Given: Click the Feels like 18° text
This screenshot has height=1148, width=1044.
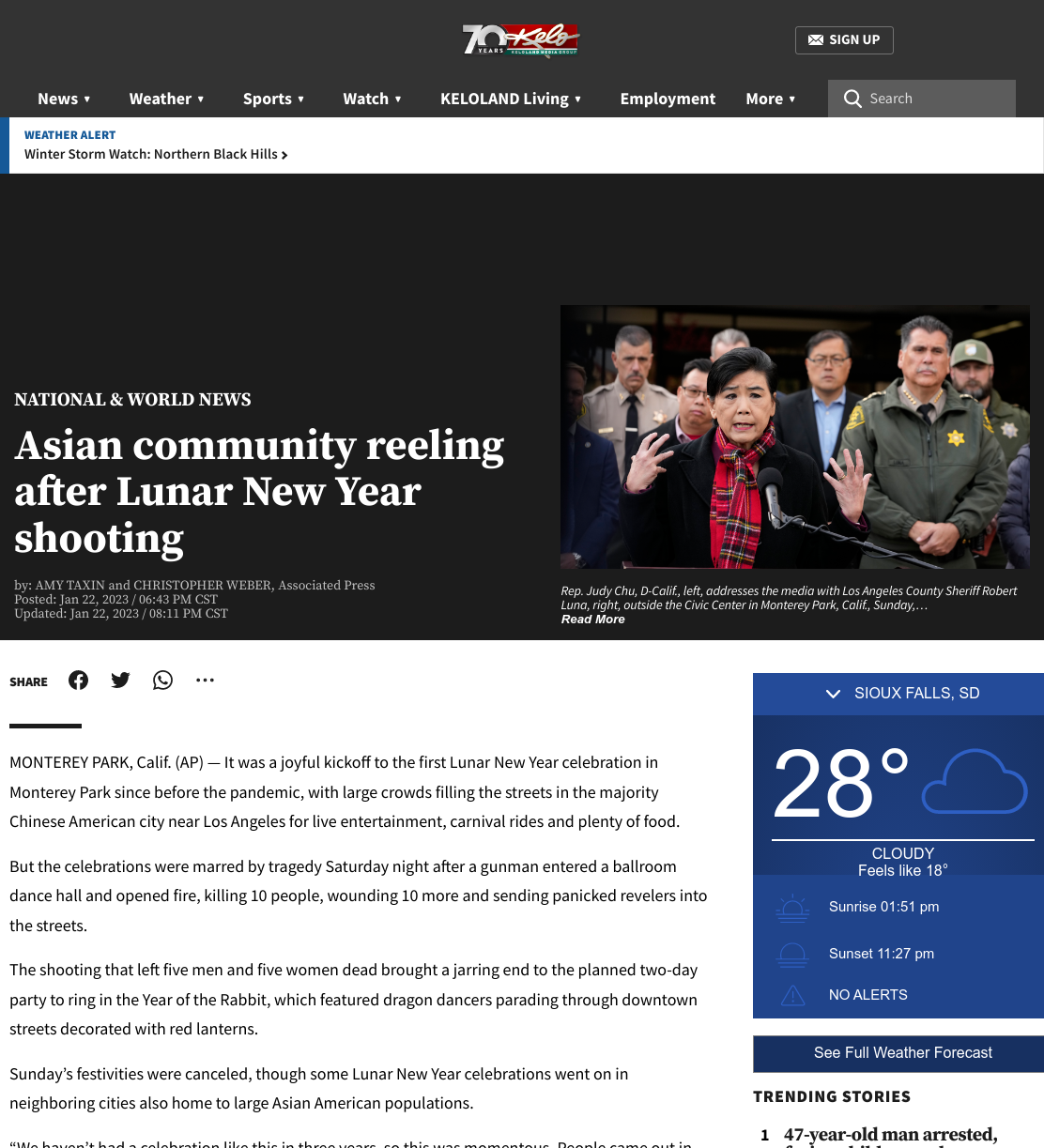Looking at the screenshot, I should tap(902, 870).
